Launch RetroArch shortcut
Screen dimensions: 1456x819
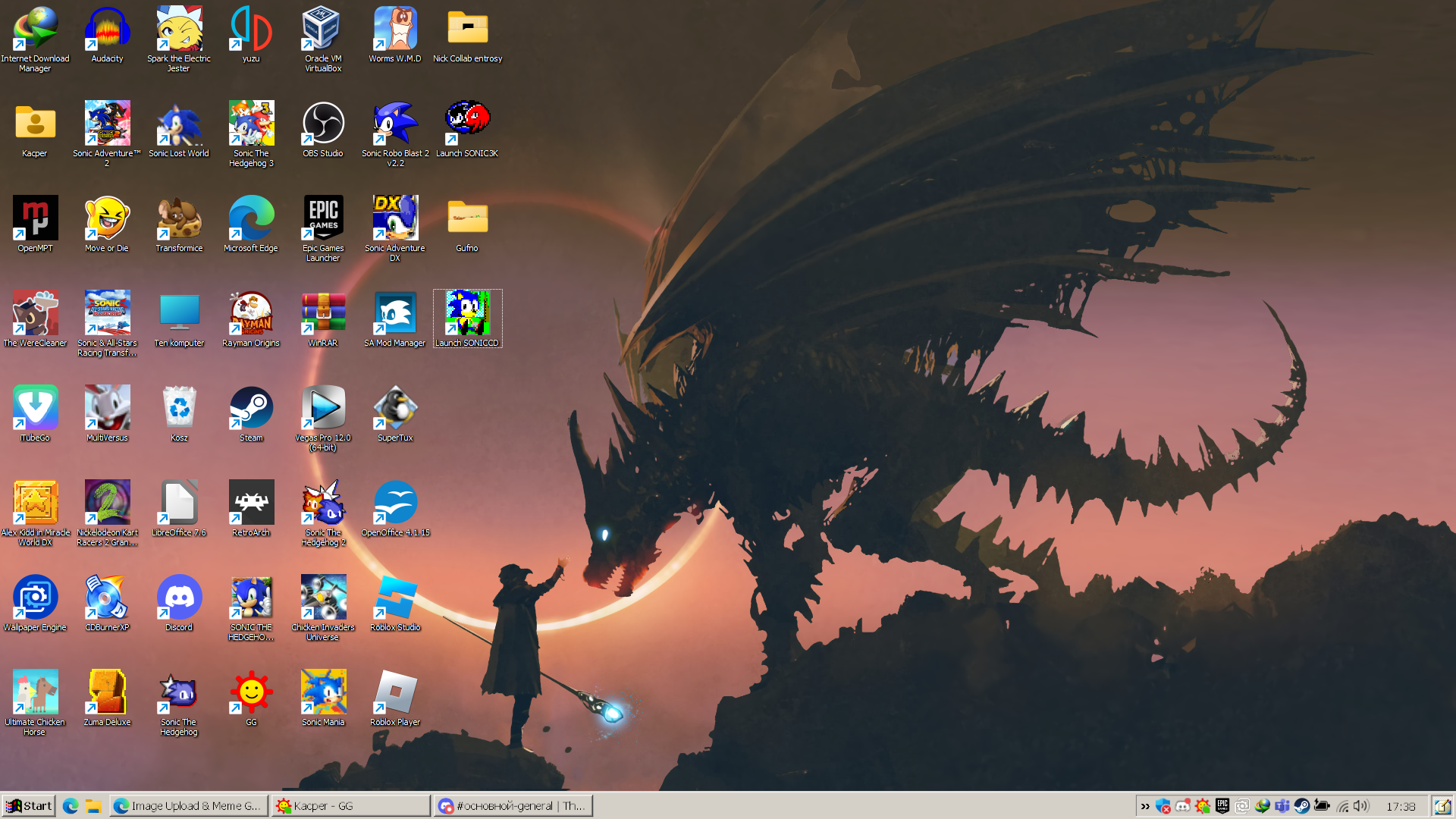(251, 509)
